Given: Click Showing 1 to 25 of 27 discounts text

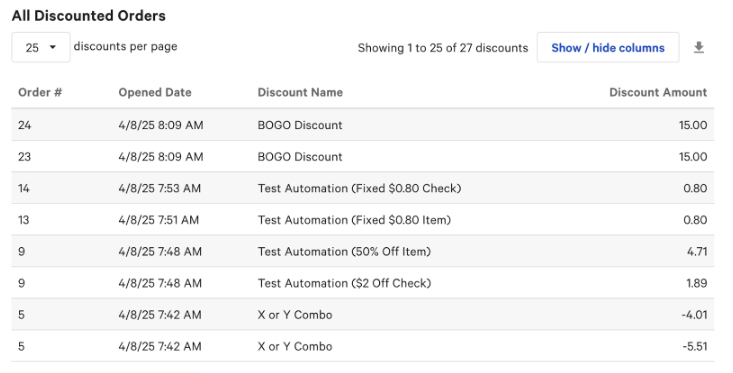Looking at the screenshot, I should pyautogui.click(x=443, y=48).
